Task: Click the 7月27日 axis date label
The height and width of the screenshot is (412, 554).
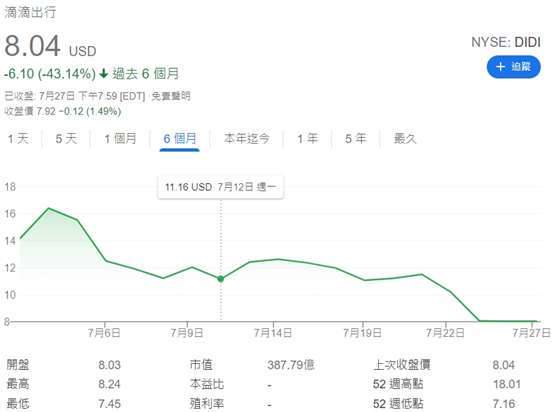Action: [x=531, y=333]
